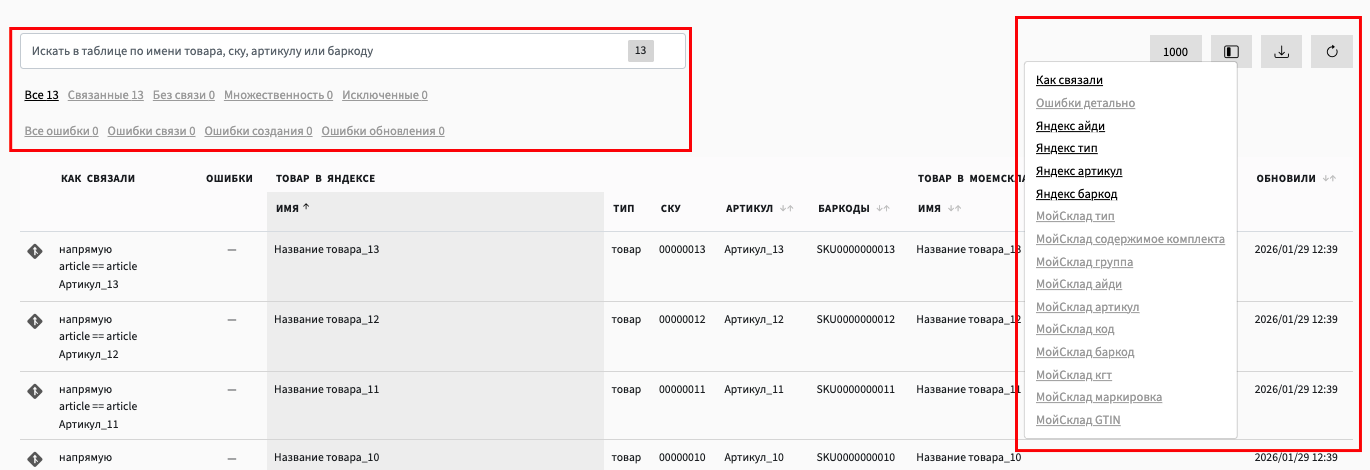
Task: Click Ошибки обновления 0 link
Action: tap(383, 131)
